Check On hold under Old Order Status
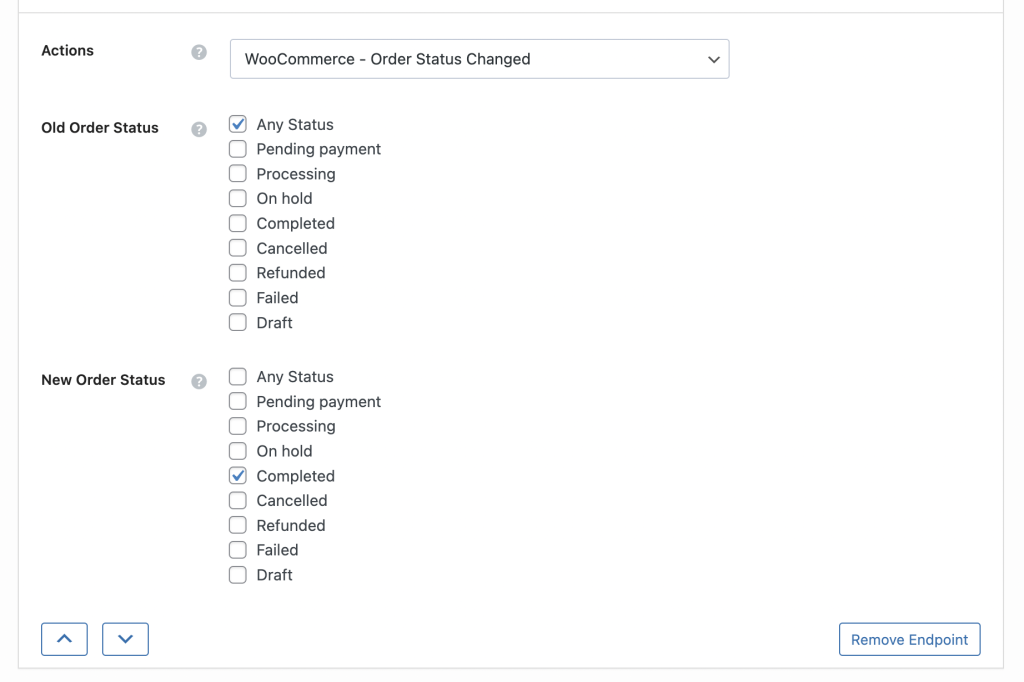1024x682 pixels. (x=237, y=198)
